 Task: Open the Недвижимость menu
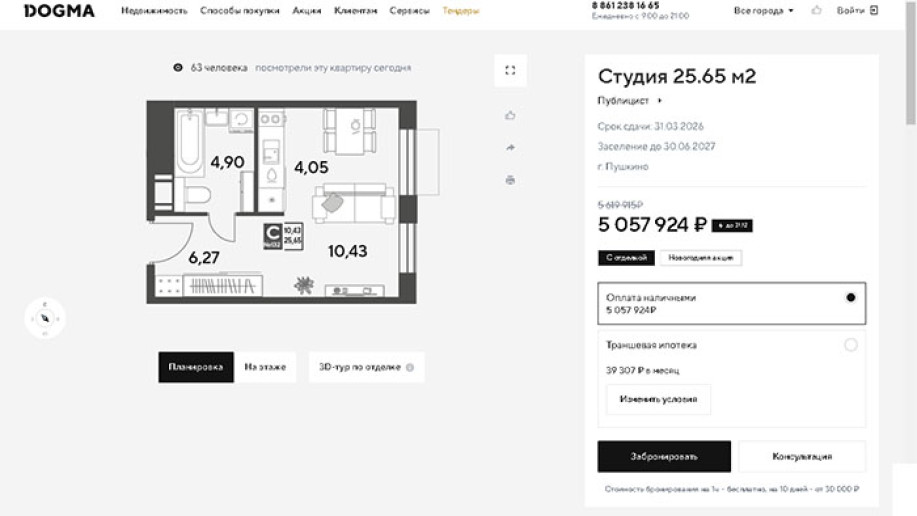pyautogui.click(x=154, y=11)
